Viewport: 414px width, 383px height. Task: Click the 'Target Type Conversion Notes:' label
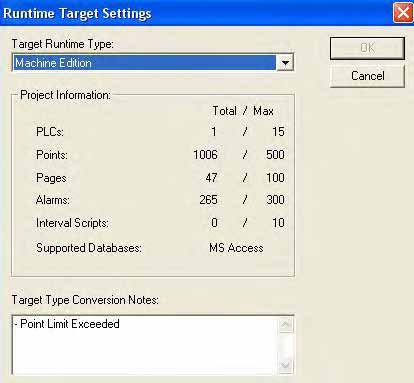(x=85, y=300)
